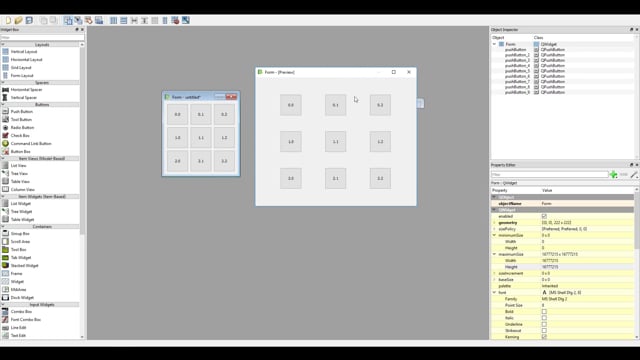
Task: Collapse the Spacers category in Widget Box
Action: coord(3,82)
